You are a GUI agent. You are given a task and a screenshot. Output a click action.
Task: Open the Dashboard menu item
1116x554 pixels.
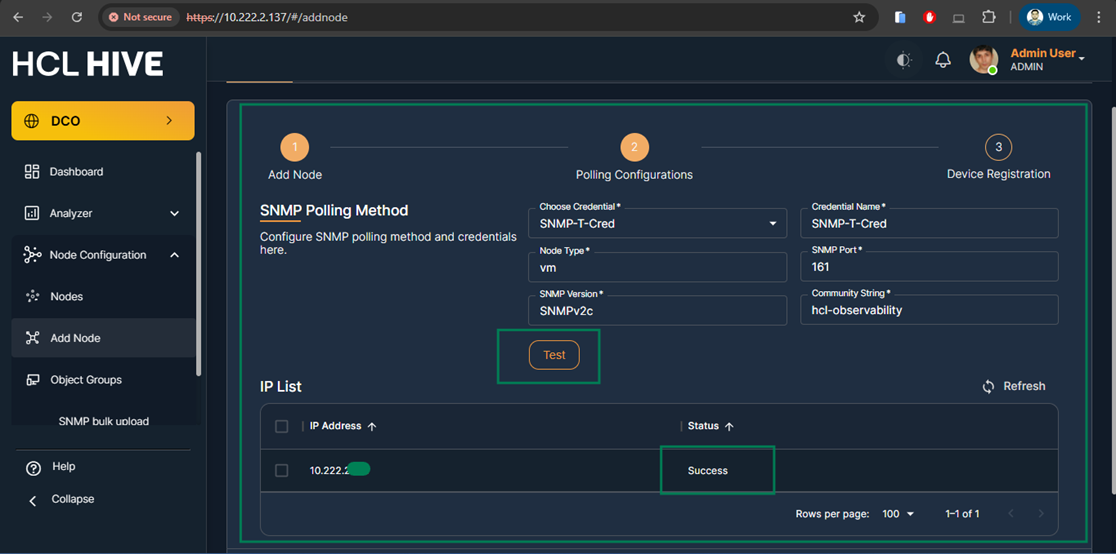[x=76, y=172]
